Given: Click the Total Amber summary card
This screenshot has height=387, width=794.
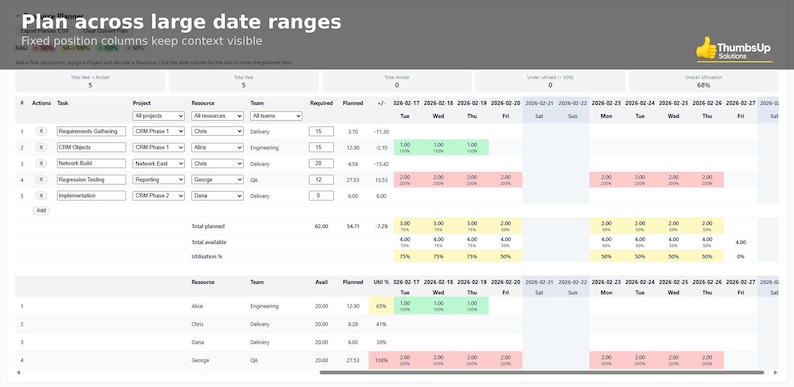Looking at the screenshot, I should [397, 82].
